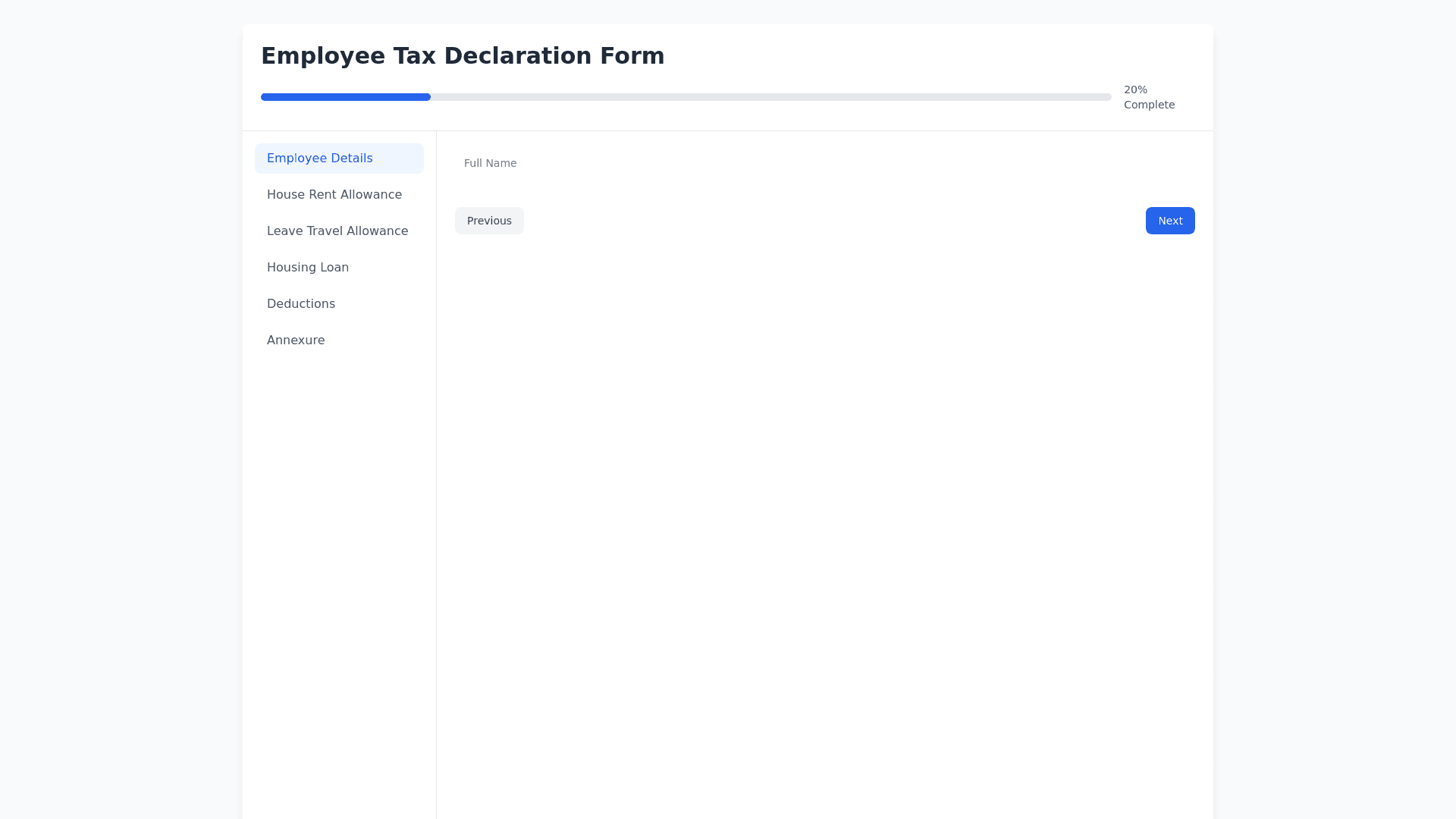The width and height of the screenshot is (1456, 819).
Task: Click gray page background right of form
Action: [x=1335, y=409]
